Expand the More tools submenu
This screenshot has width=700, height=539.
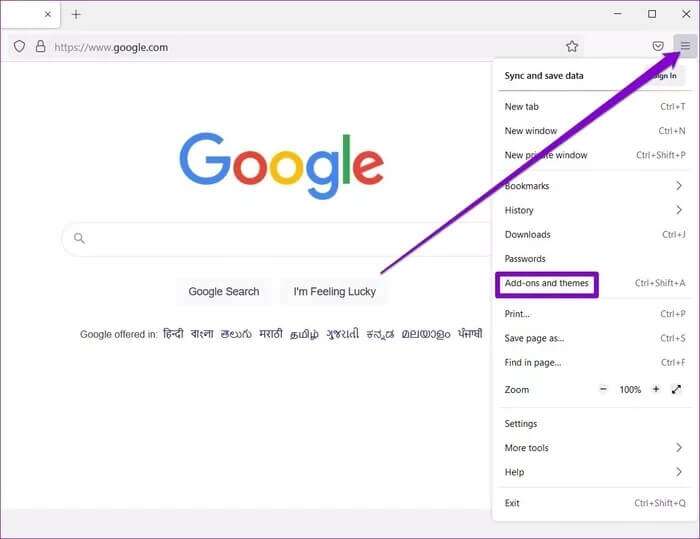[595, 447]
